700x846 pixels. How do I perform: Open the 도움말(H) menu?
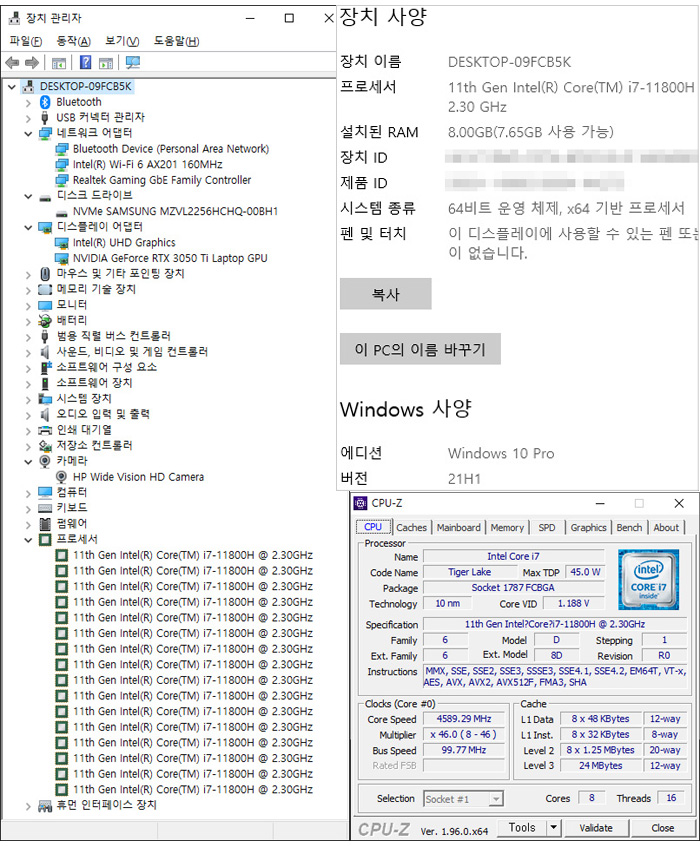coord(176,41)
